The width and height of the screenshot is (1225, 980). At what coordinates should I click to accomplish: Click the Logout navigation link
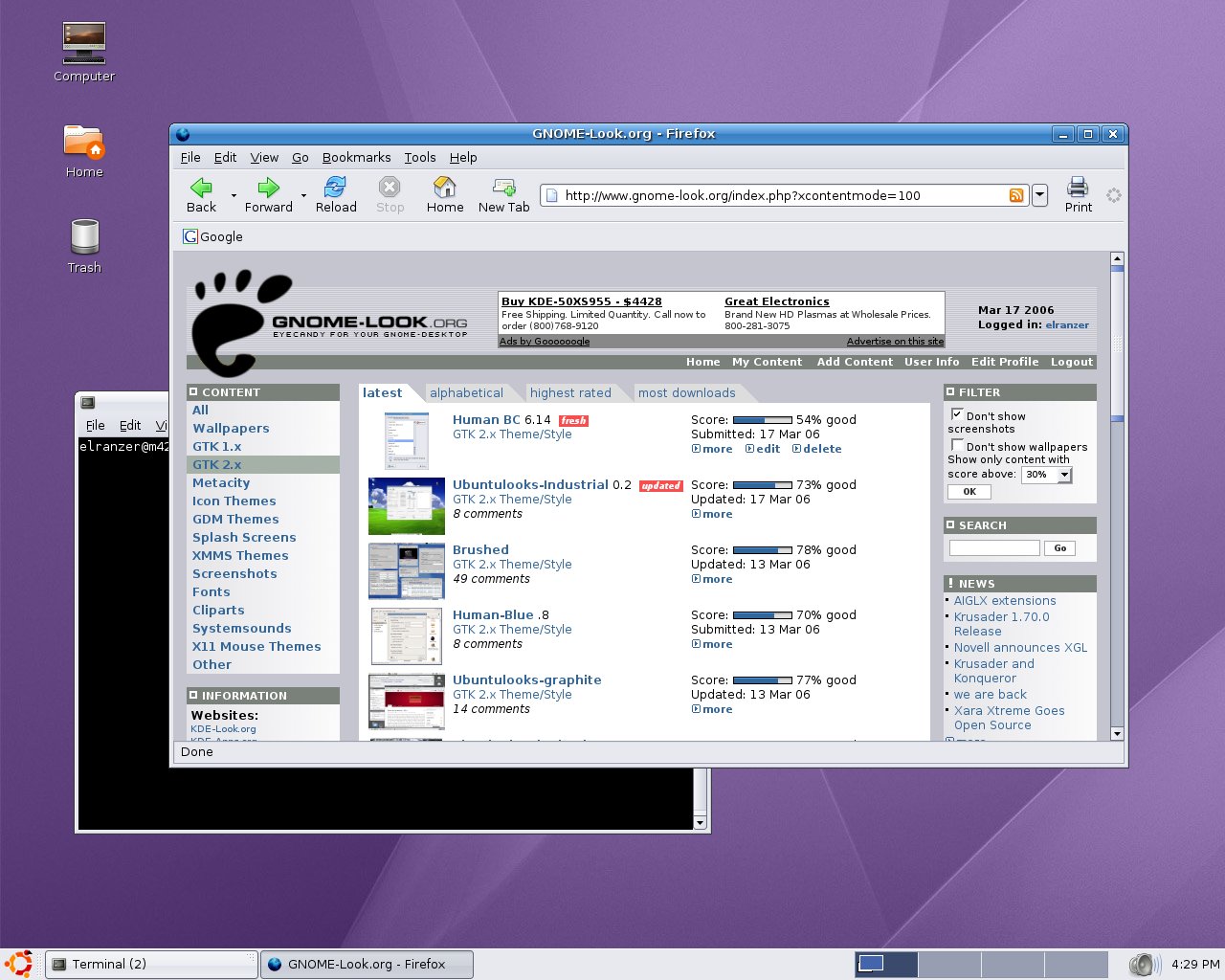pos(1072,362)
